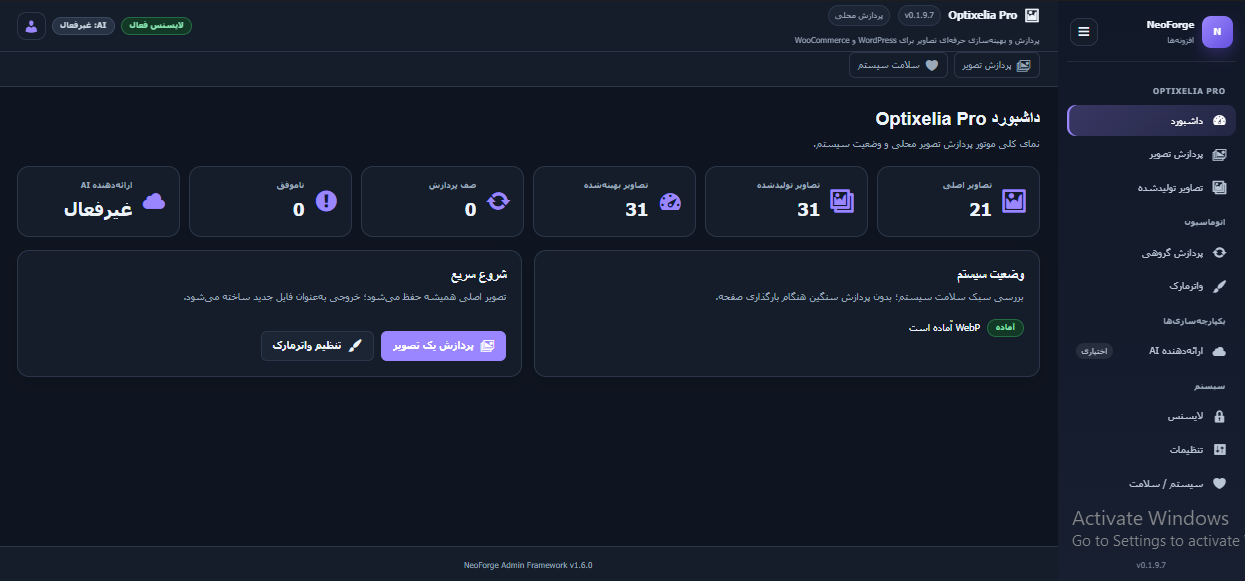Click the لایسنس فعال green badge
The width and height of the screenshot is (1245, 581).
coord(157,25)
